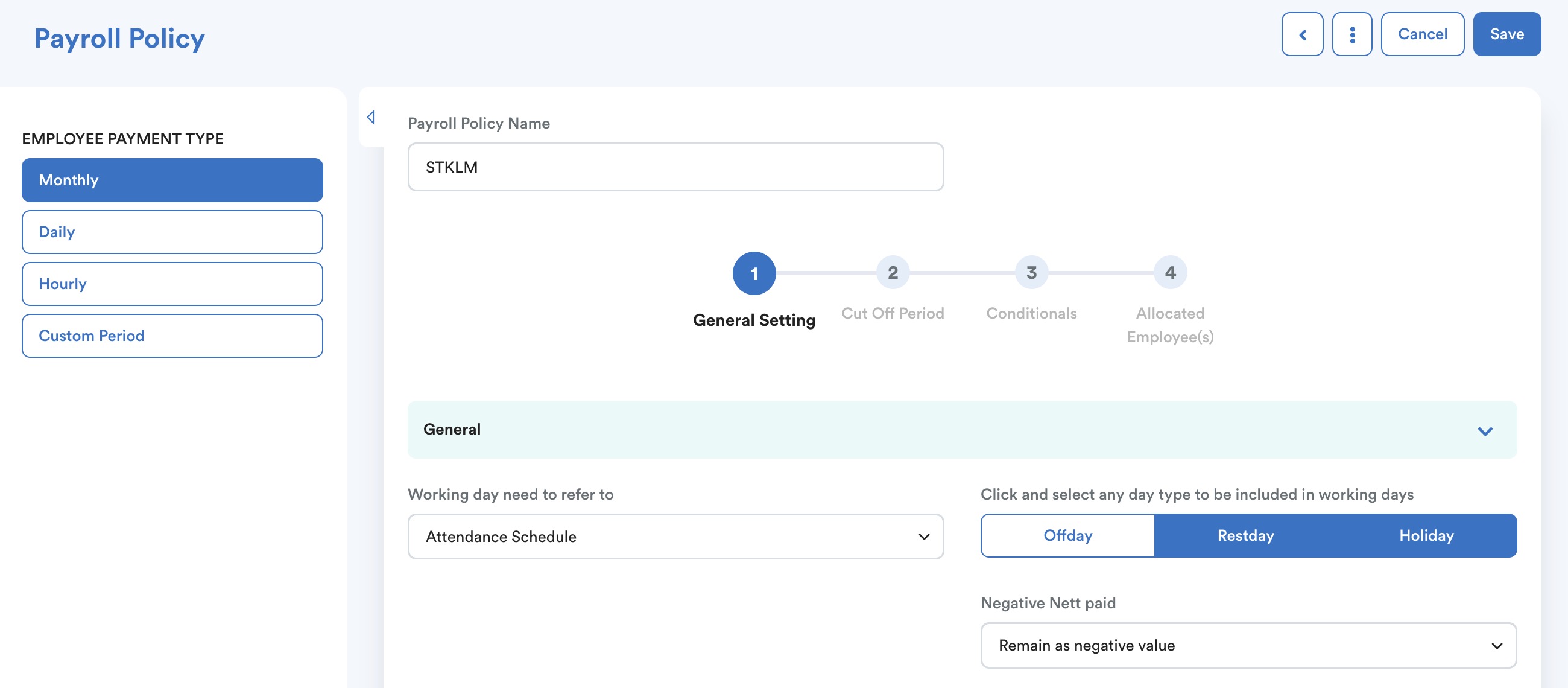Viewport: 1568px width, 688px height.
Task: Collapse the General section chevron
Action: [1485, 431]
